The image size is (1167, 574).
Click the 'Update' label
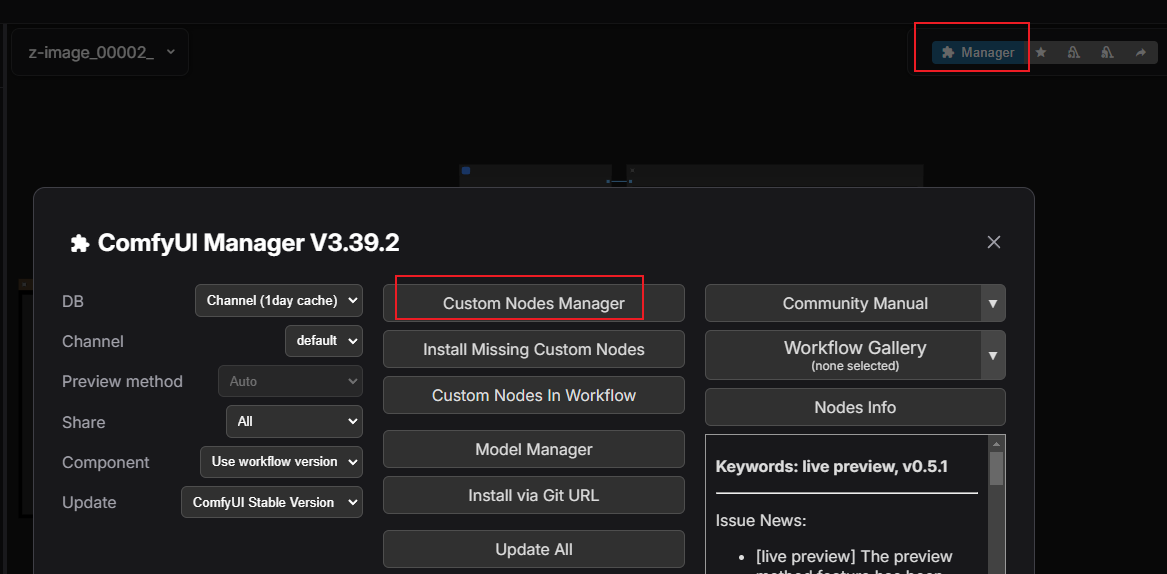tap(89, 503)
